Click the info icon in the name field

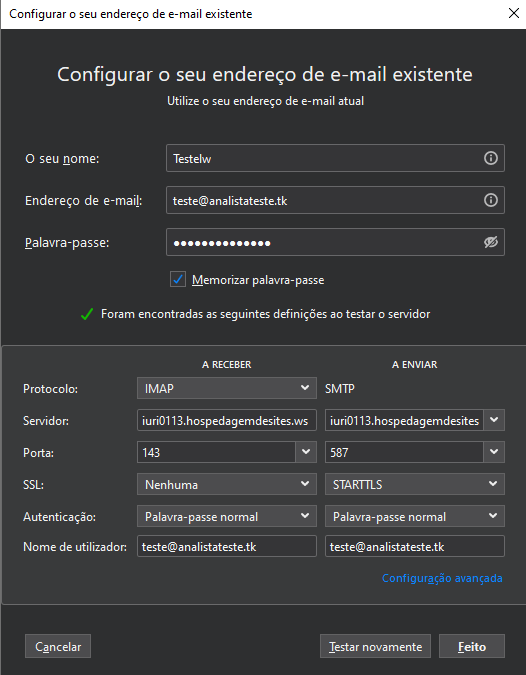[x=491, y=158]
